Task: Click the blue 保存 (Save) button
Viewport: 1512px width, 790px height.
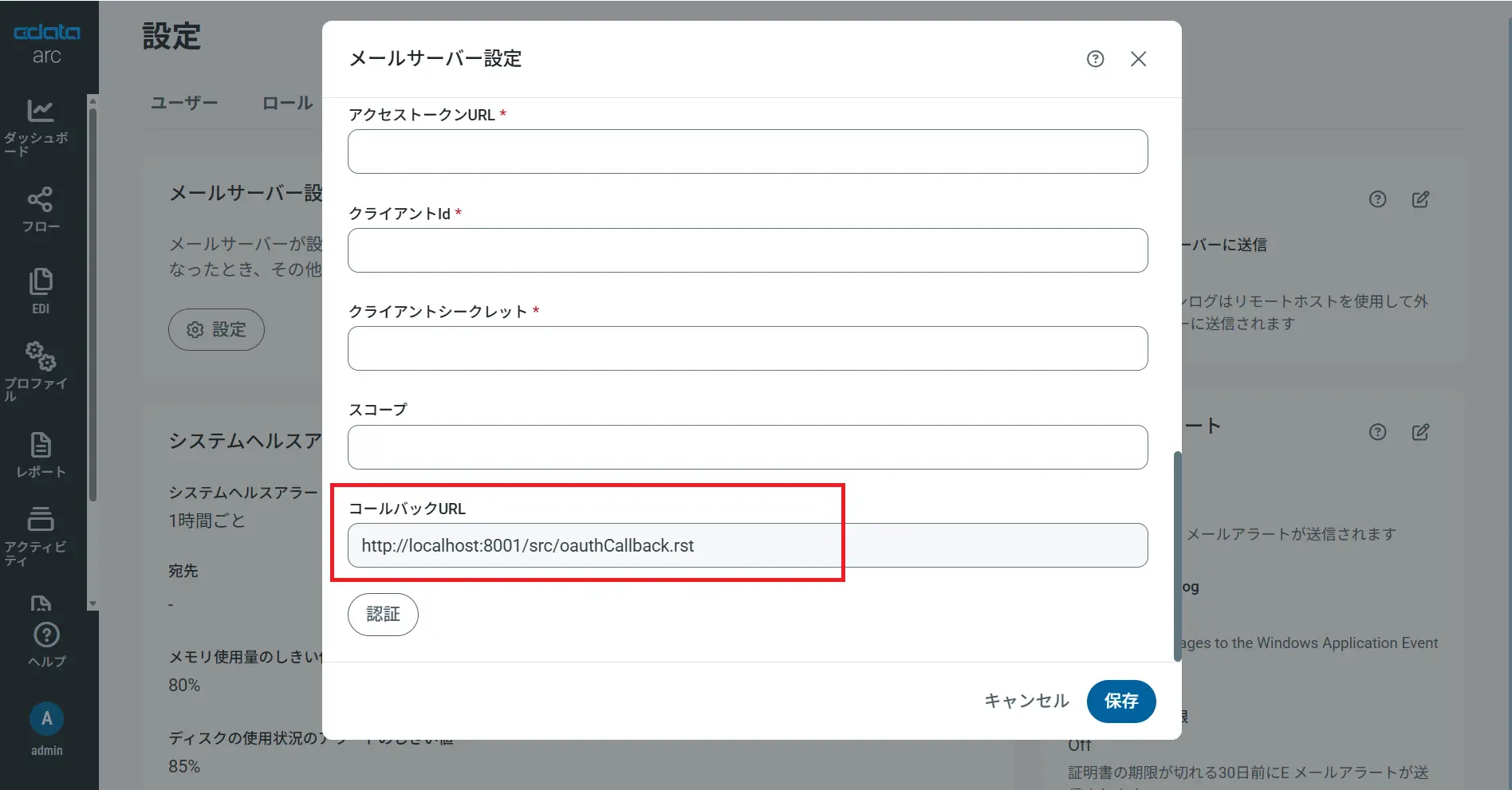Action: (1120, 701)
